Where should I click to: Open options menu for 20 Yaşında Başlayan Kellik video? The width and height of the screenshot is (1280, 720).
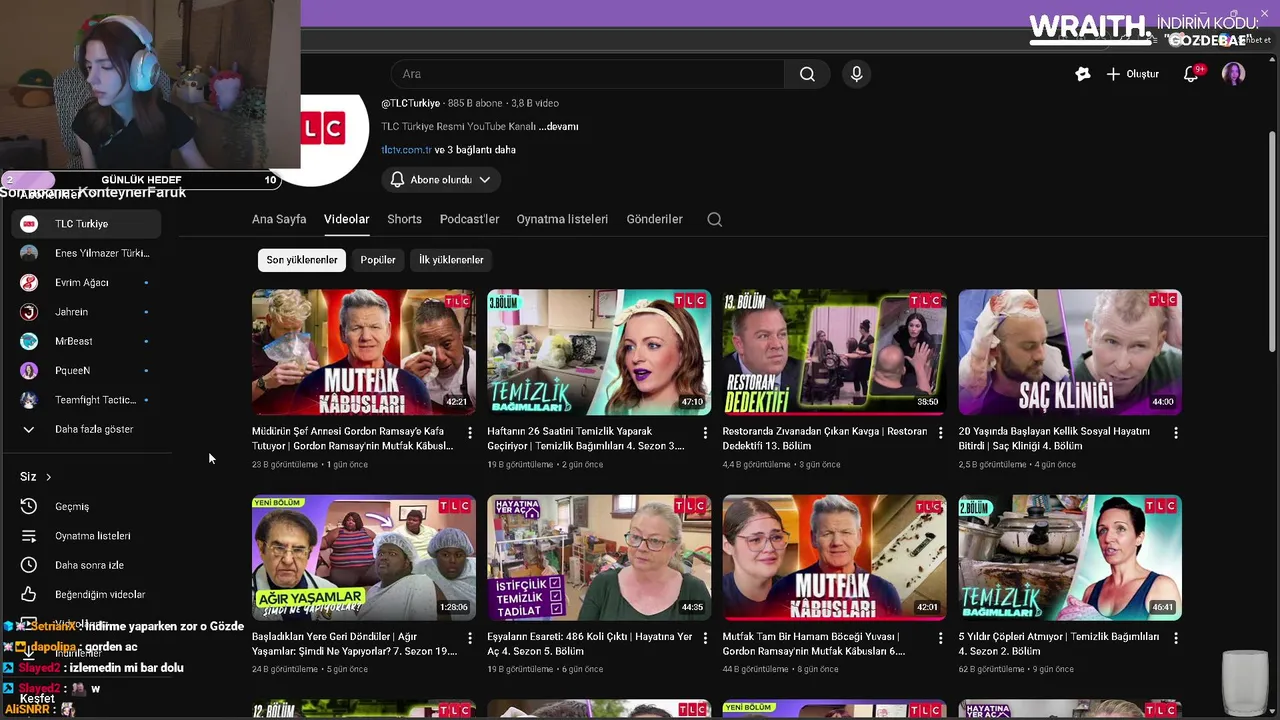point(1176,433)
